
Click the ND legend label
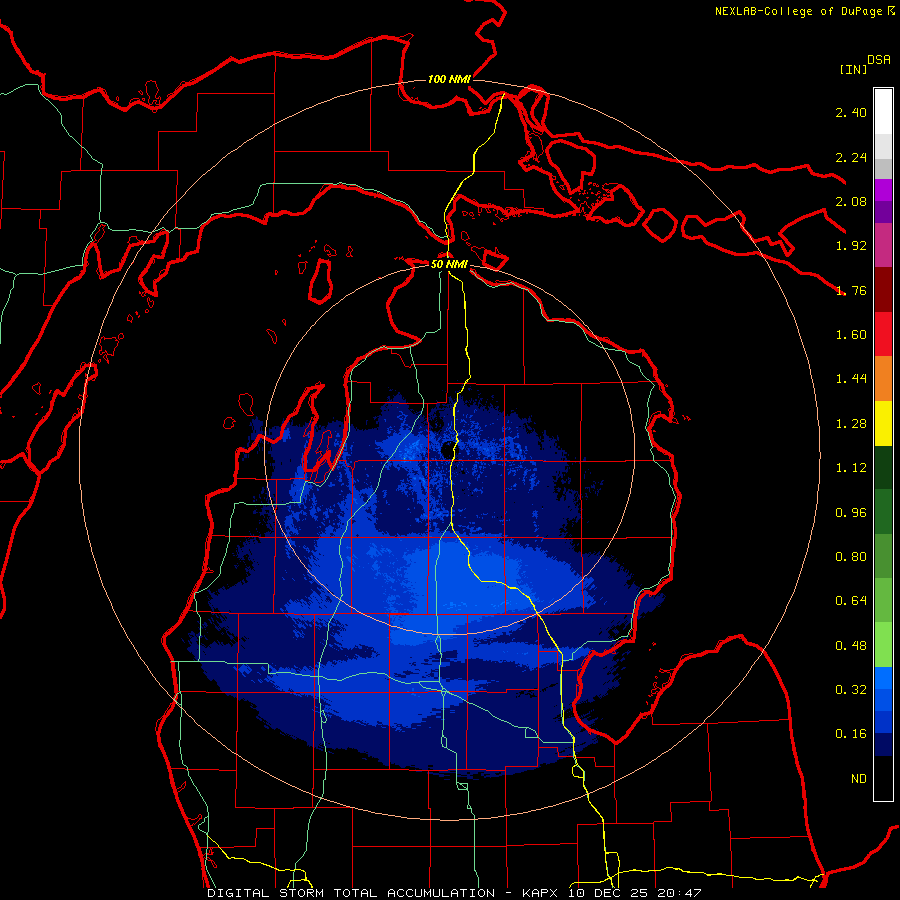859,779
